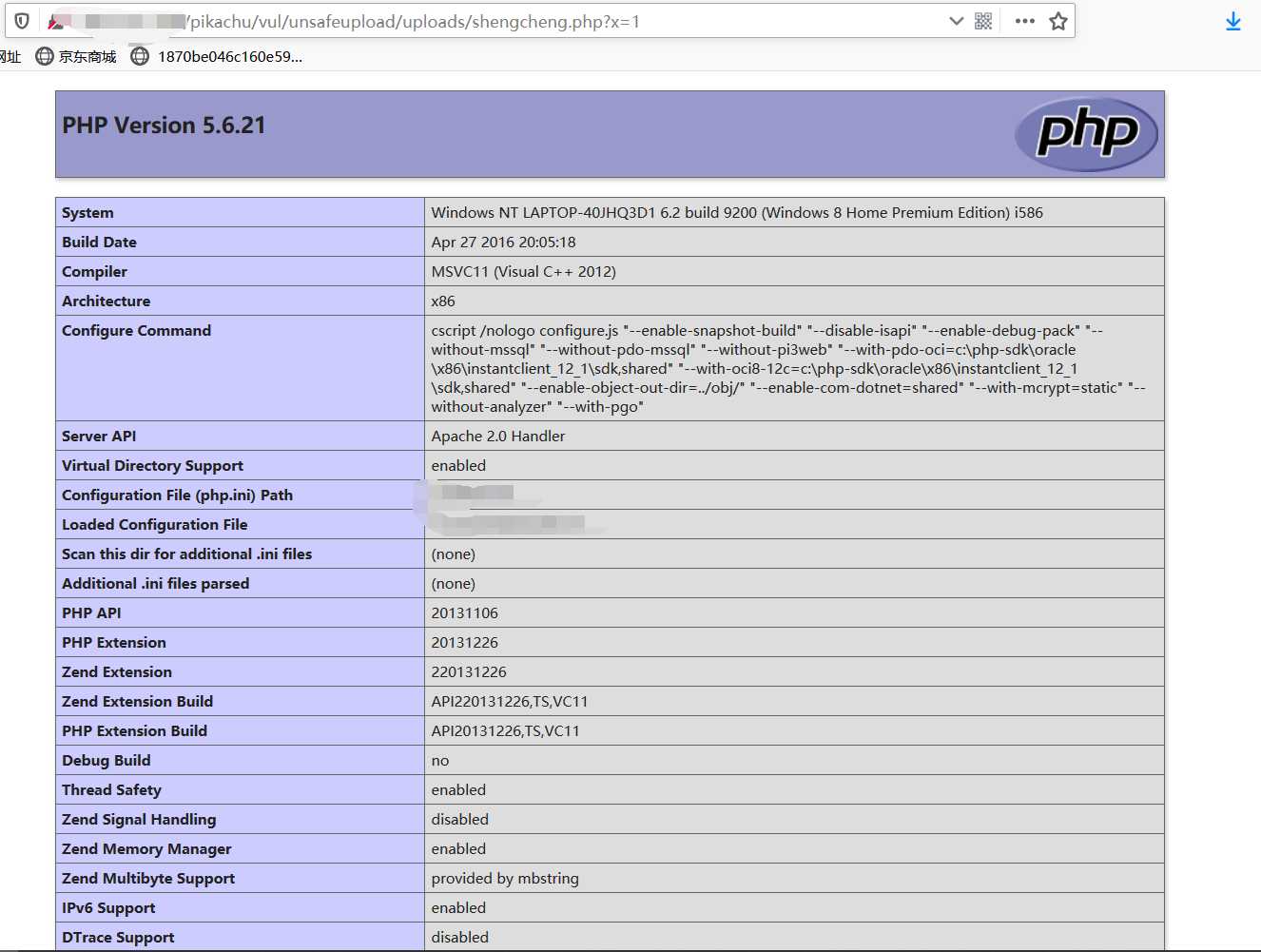Select Apr 27 2016 20:05:18 value
This screenshot has height=952, width=1261.
[x=503, y=242]
